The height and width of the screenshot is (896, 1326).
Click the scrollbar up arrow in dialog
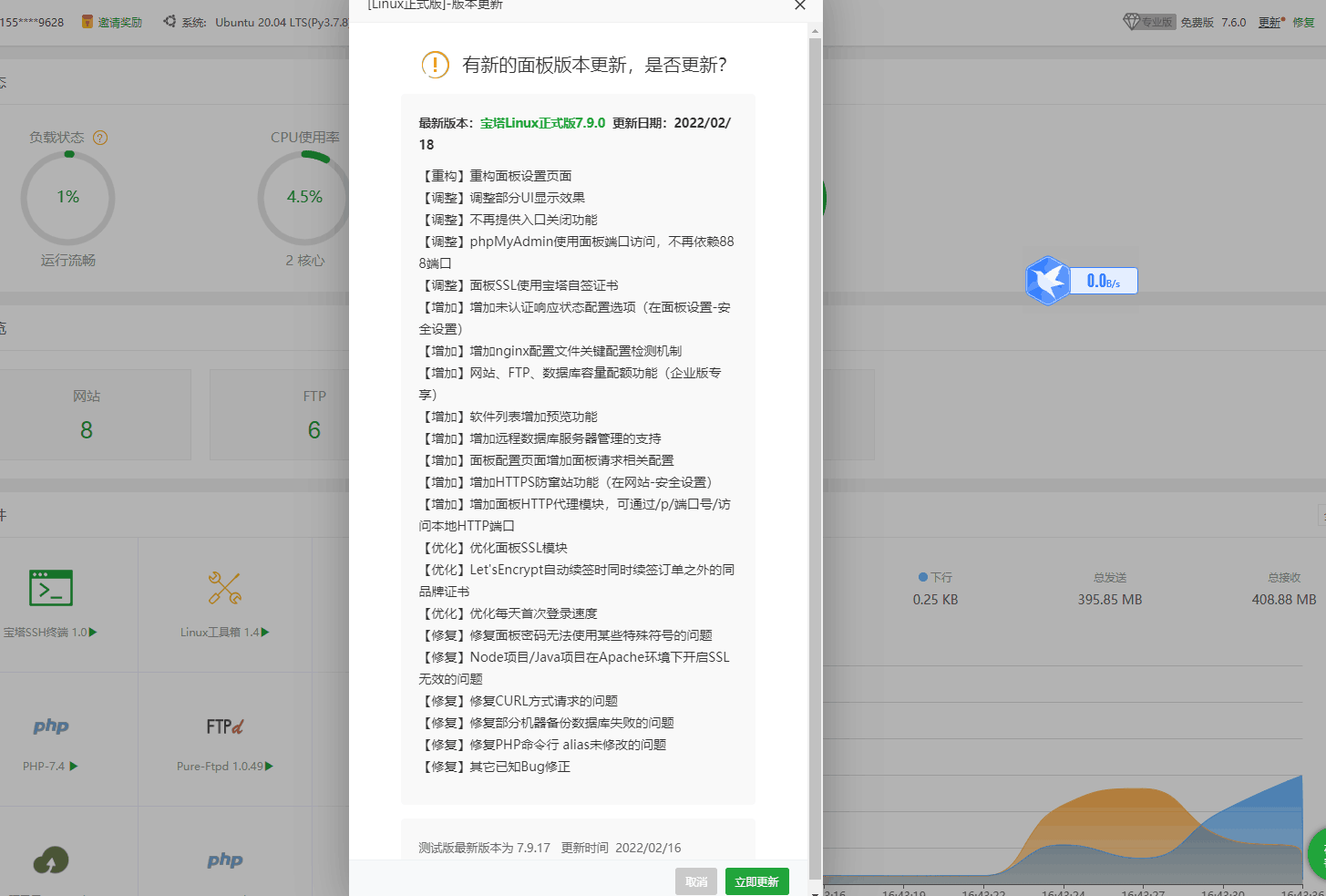[815, 31]
